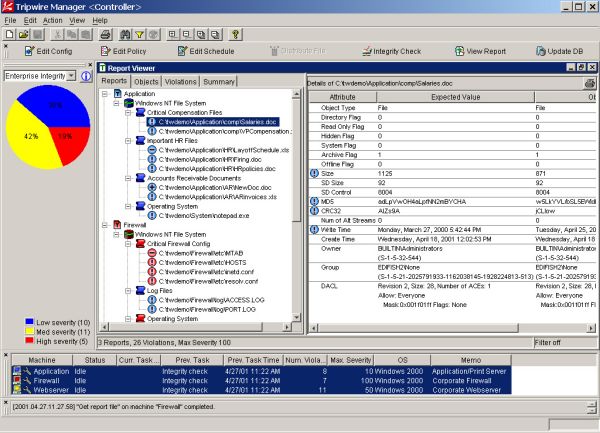
Task: Click the Report Viewer title bar icon
Action: (x=102, y=68)
